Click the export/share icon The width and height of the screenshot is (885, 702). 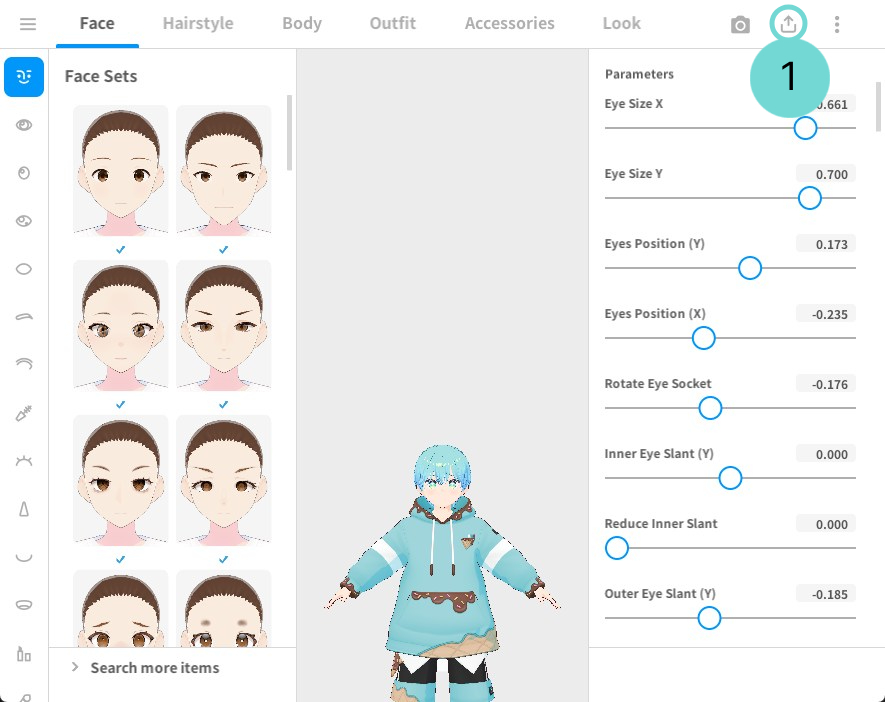click(789, 25)
